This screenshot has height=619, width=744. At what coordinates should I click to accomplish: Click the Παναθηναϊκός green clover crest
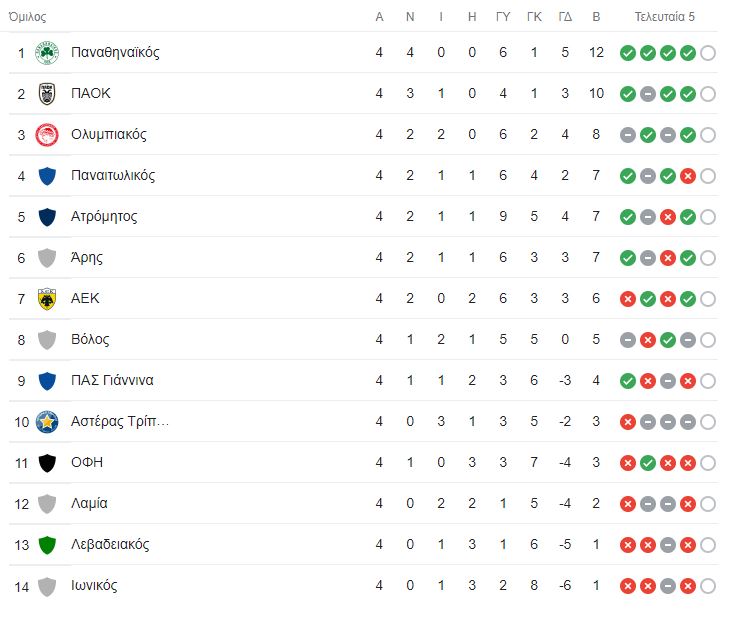coord(47,53)
